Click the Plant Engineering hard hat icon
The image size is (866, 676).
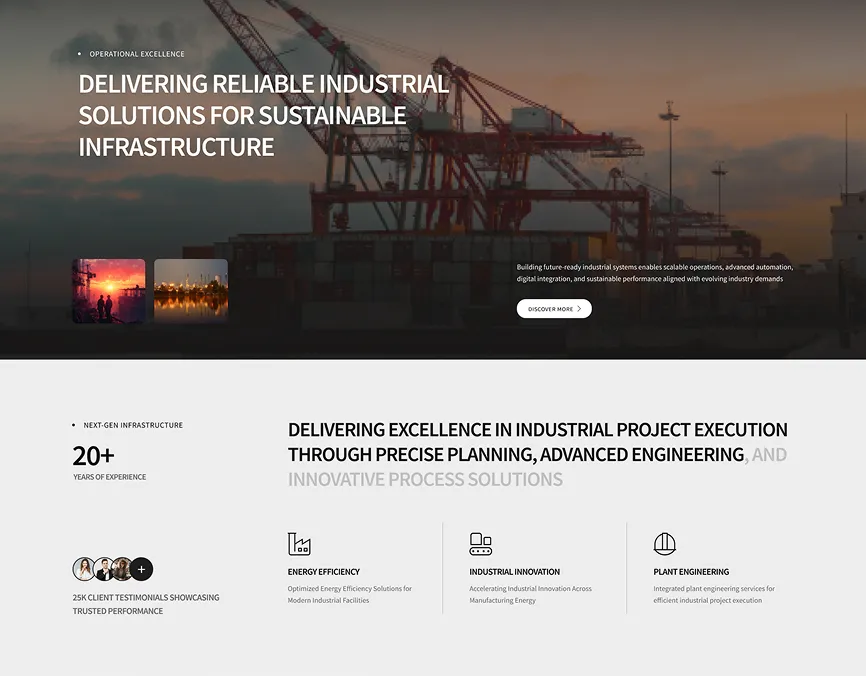tap(664, 544)
